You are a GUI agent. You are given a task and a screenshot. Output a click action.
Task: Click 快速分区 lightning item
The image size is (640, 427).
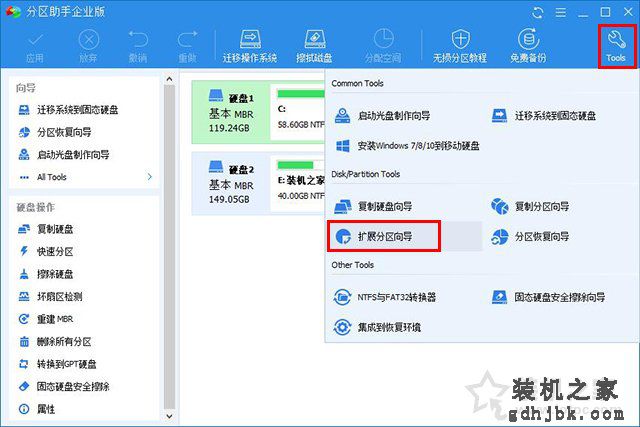click(46, 251)
